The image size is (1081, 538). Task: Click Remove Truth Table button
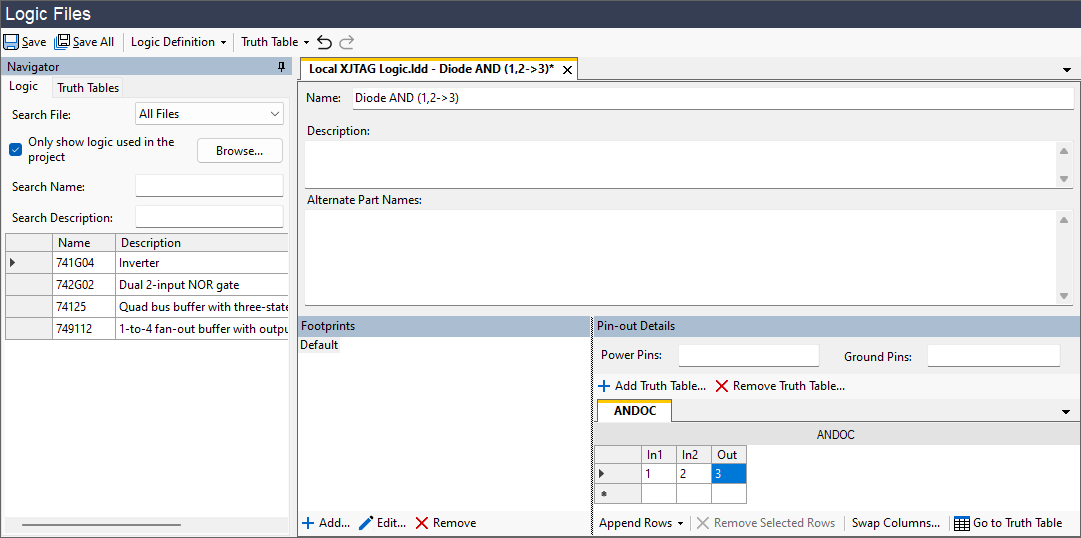tap(780, 386)
